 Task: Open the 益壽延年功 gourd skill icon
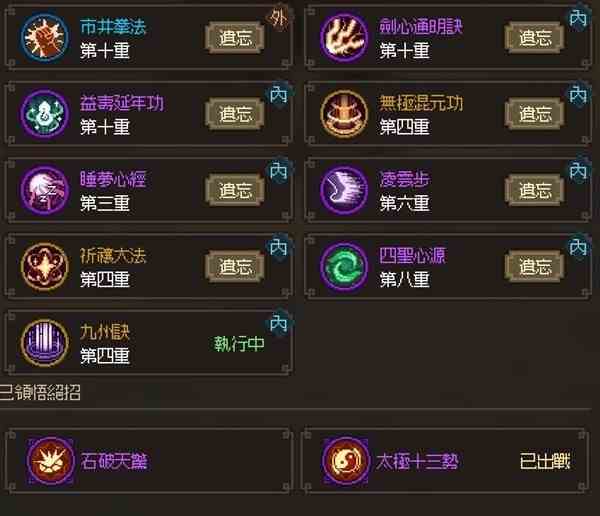tap(45, 114)
